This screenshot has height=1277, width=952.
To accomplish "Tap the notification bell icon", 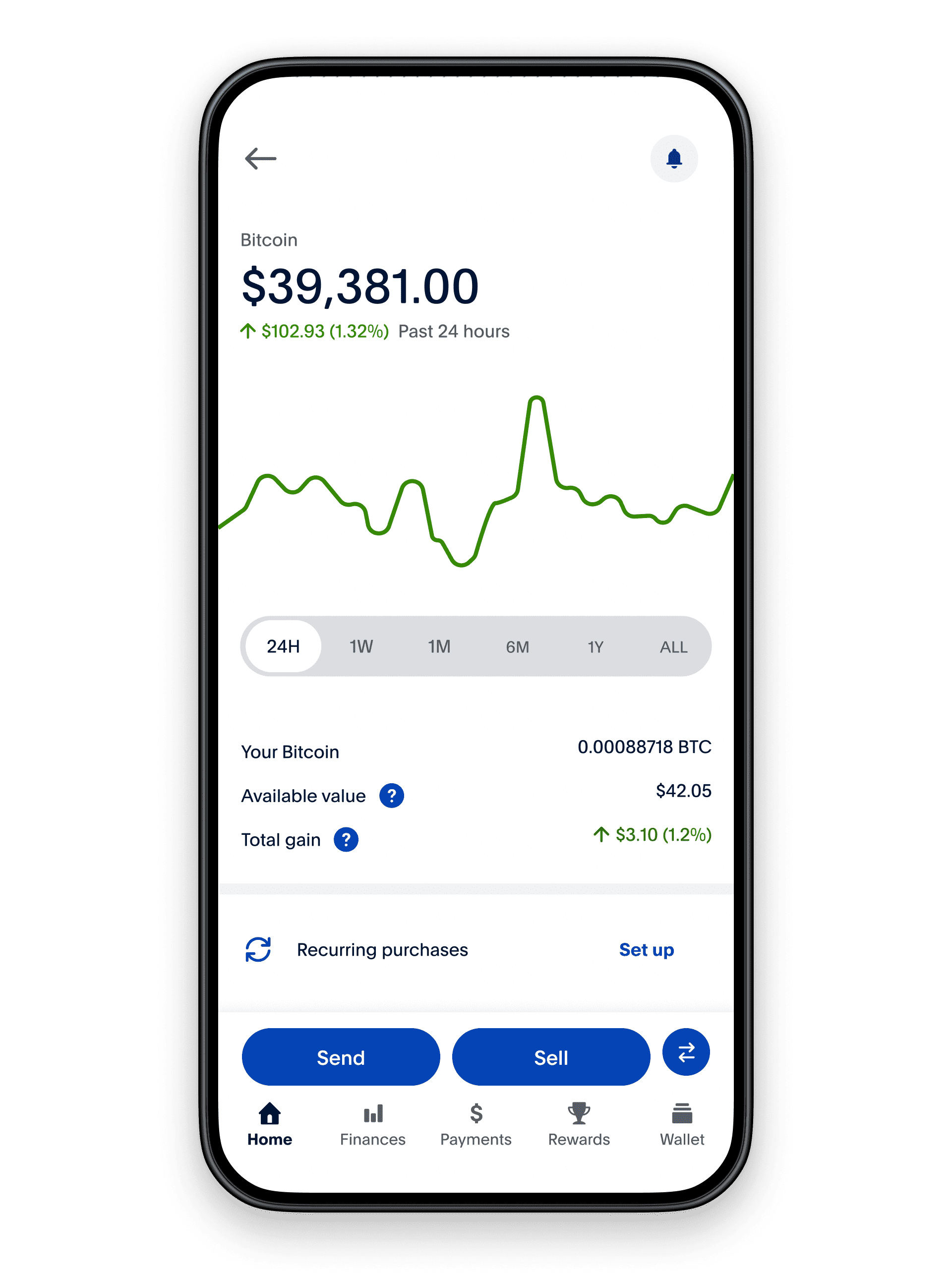I will [675, 158].
